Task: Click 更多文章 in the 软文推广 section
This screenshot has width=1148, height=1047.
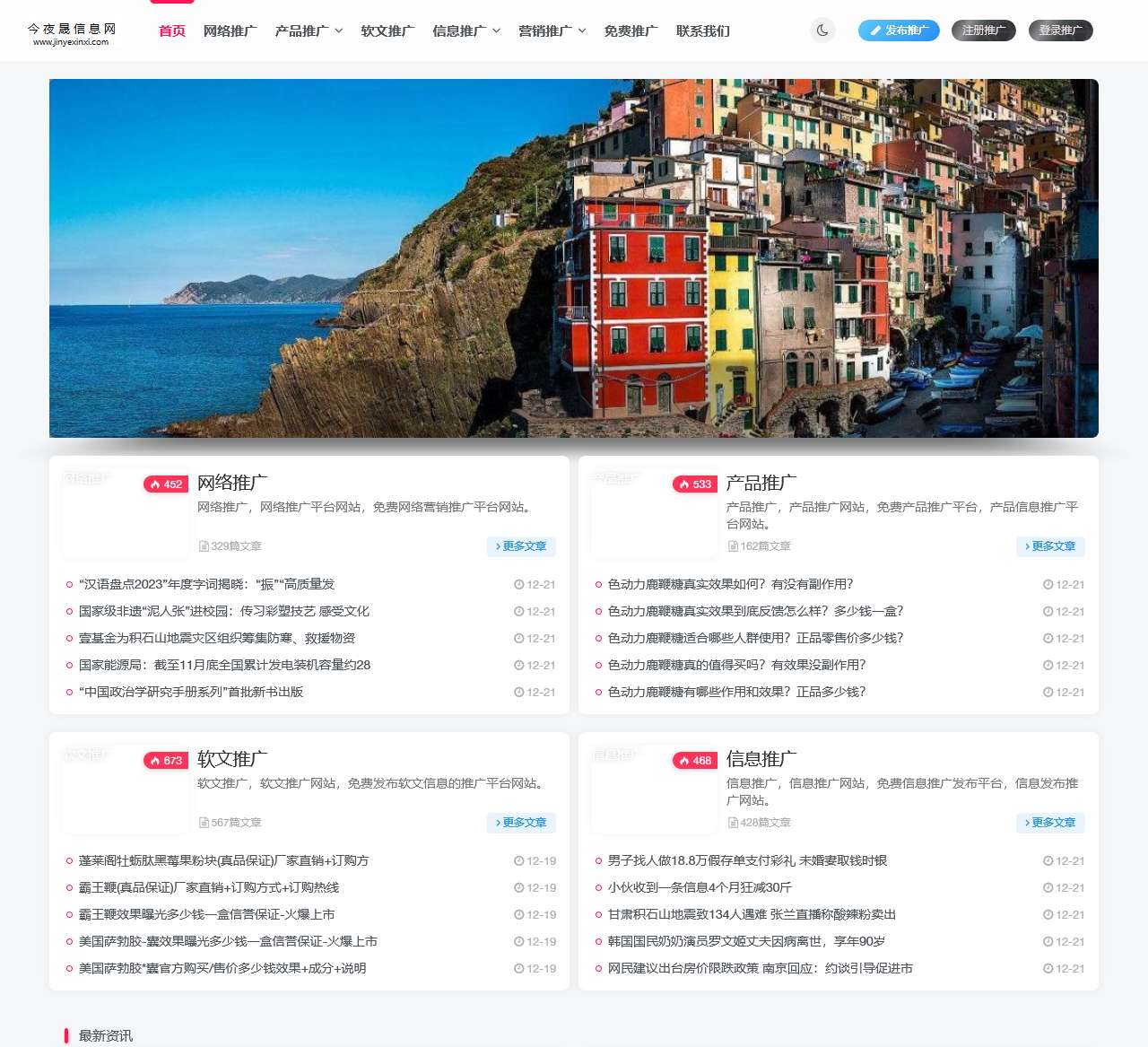Action: tap(521, 823)
